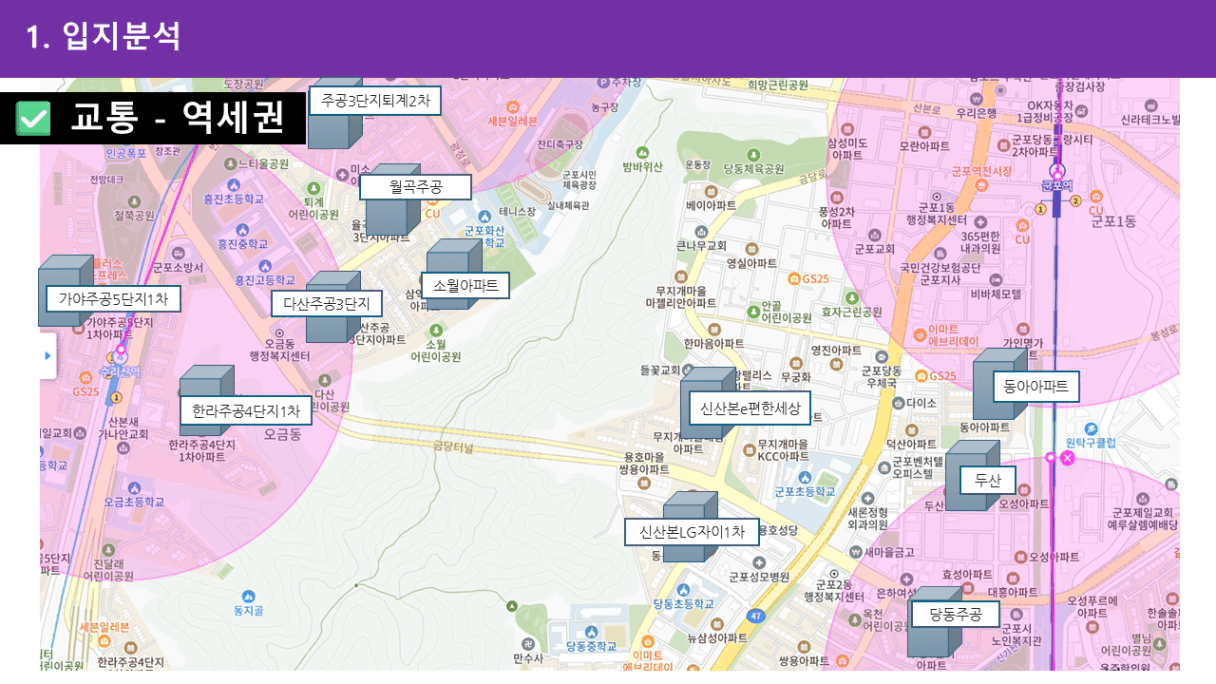Select the 1. 입지분석 slide title
Screen dimensions: 1216x684
tap(103, 37)
